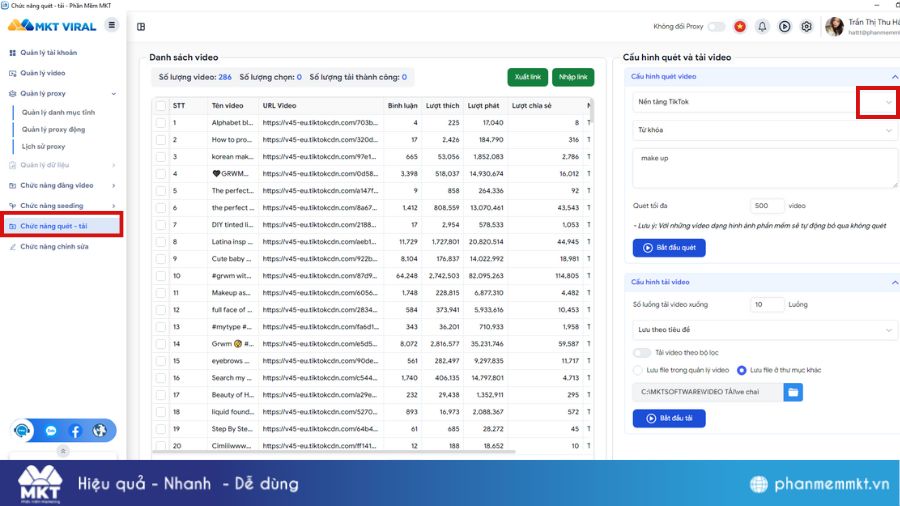The height and width of the screenshot is (506, 900).
Task: Click the save path field C:\MKTSOFTWARE
Action: point(708,392)
